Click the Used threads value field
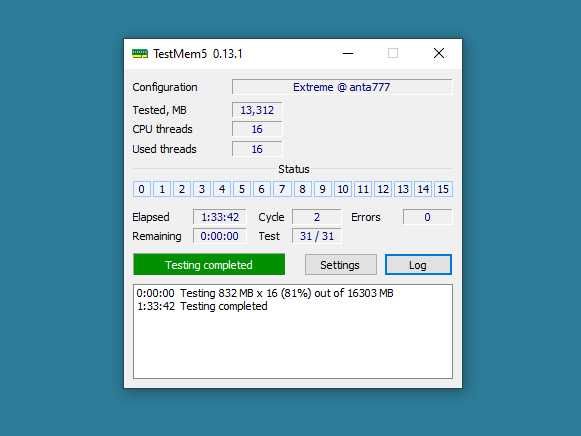This screenshot has width=581, height=436. click(x=257, y=149)
